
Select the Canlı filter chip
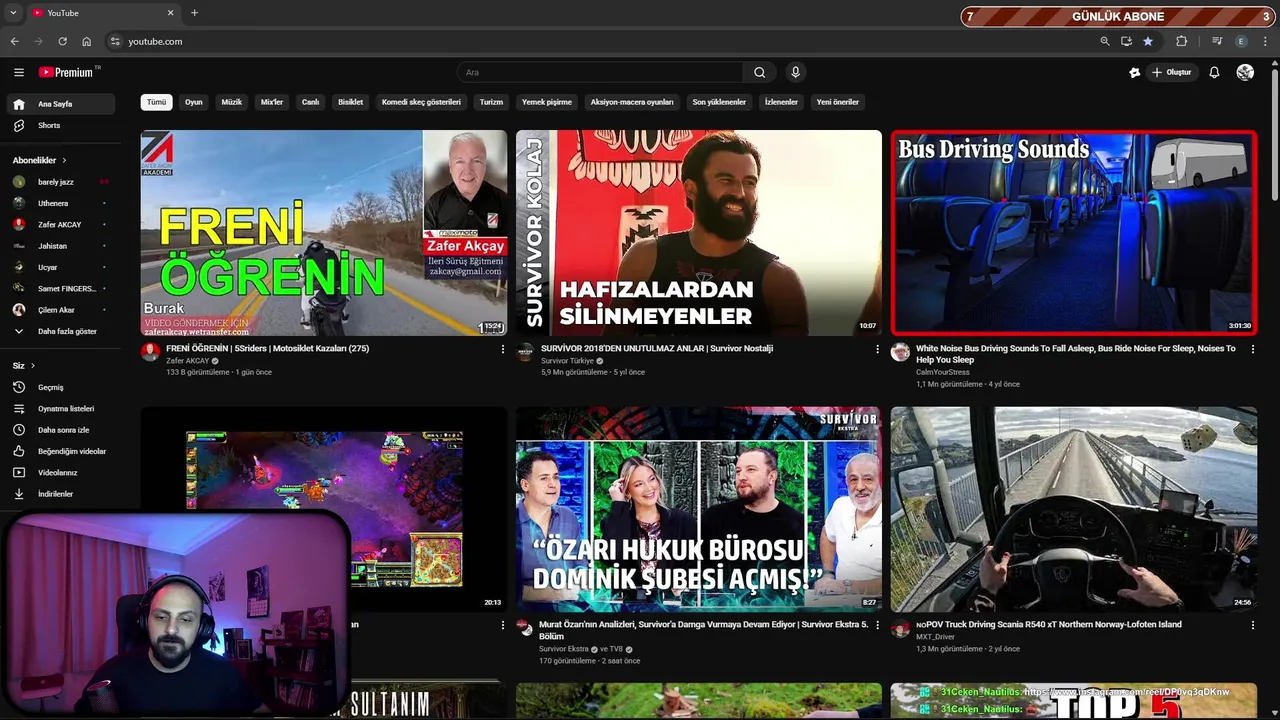point(310,102)
